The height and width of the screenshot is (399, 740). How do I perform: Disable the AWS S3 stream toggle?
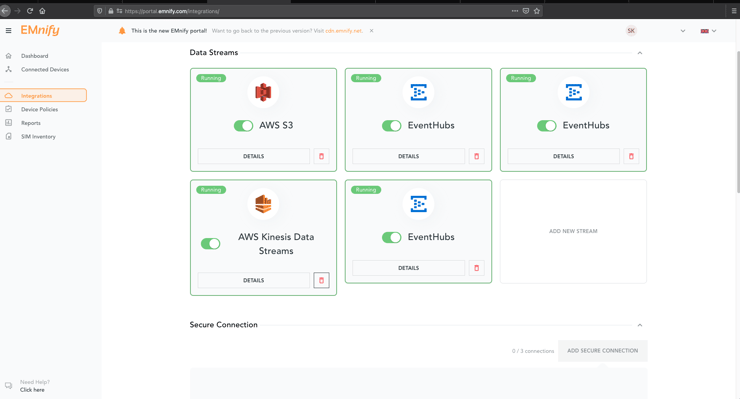[244, 126]
